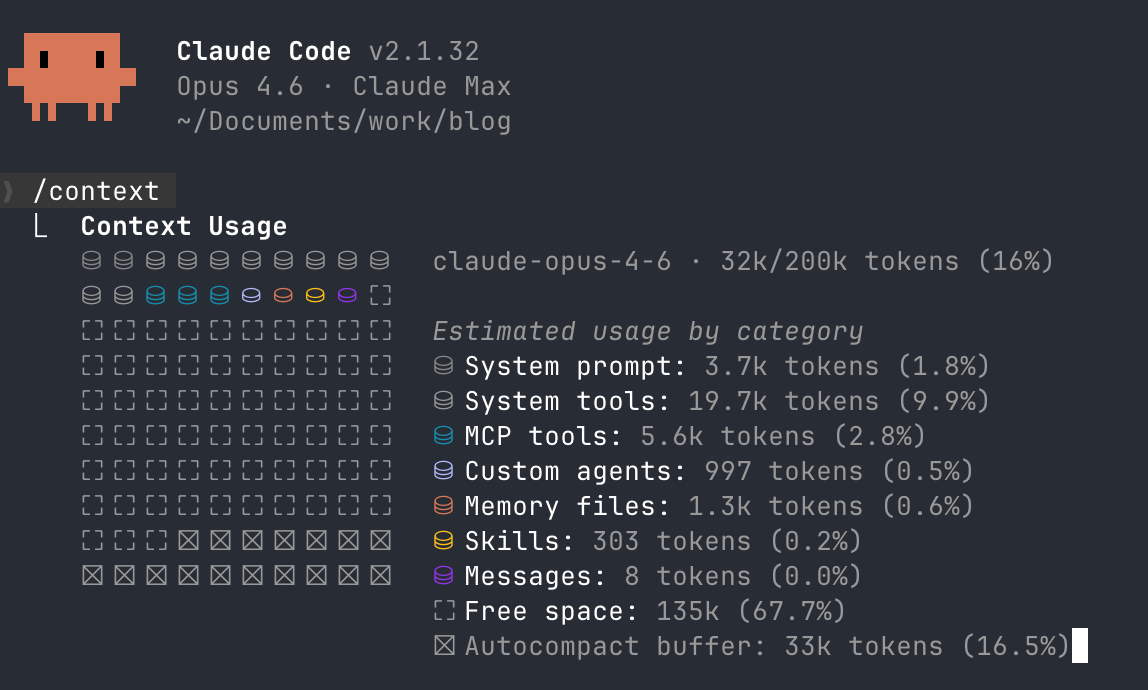This screenshot has height=690, width=1148.
Task: Click the Context Usage heading
Action: (x=184, y=226)
